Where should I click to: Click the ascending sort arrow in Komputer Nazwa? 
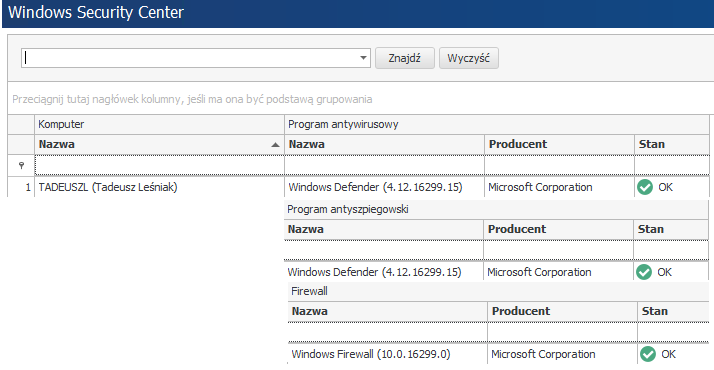(x=275, y=145)
